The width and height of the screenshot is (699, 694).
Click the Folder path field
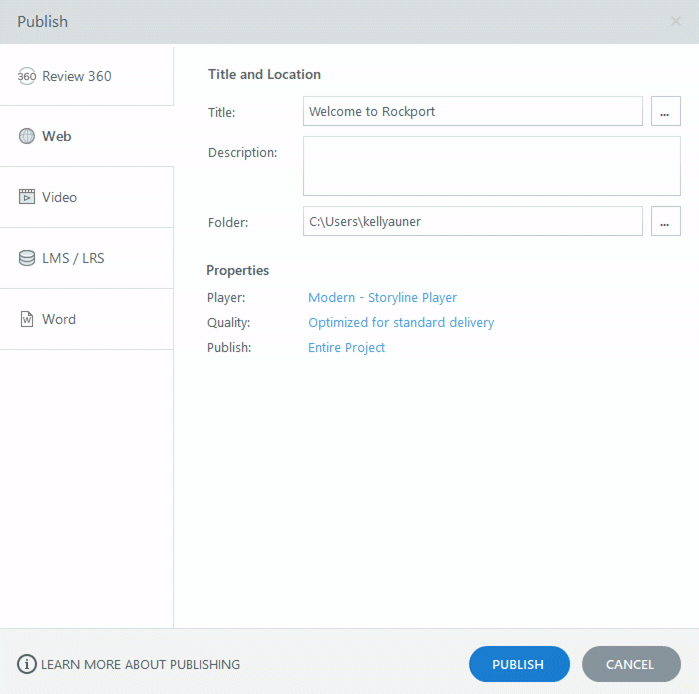pyautogui.click(x=472, y=221)
